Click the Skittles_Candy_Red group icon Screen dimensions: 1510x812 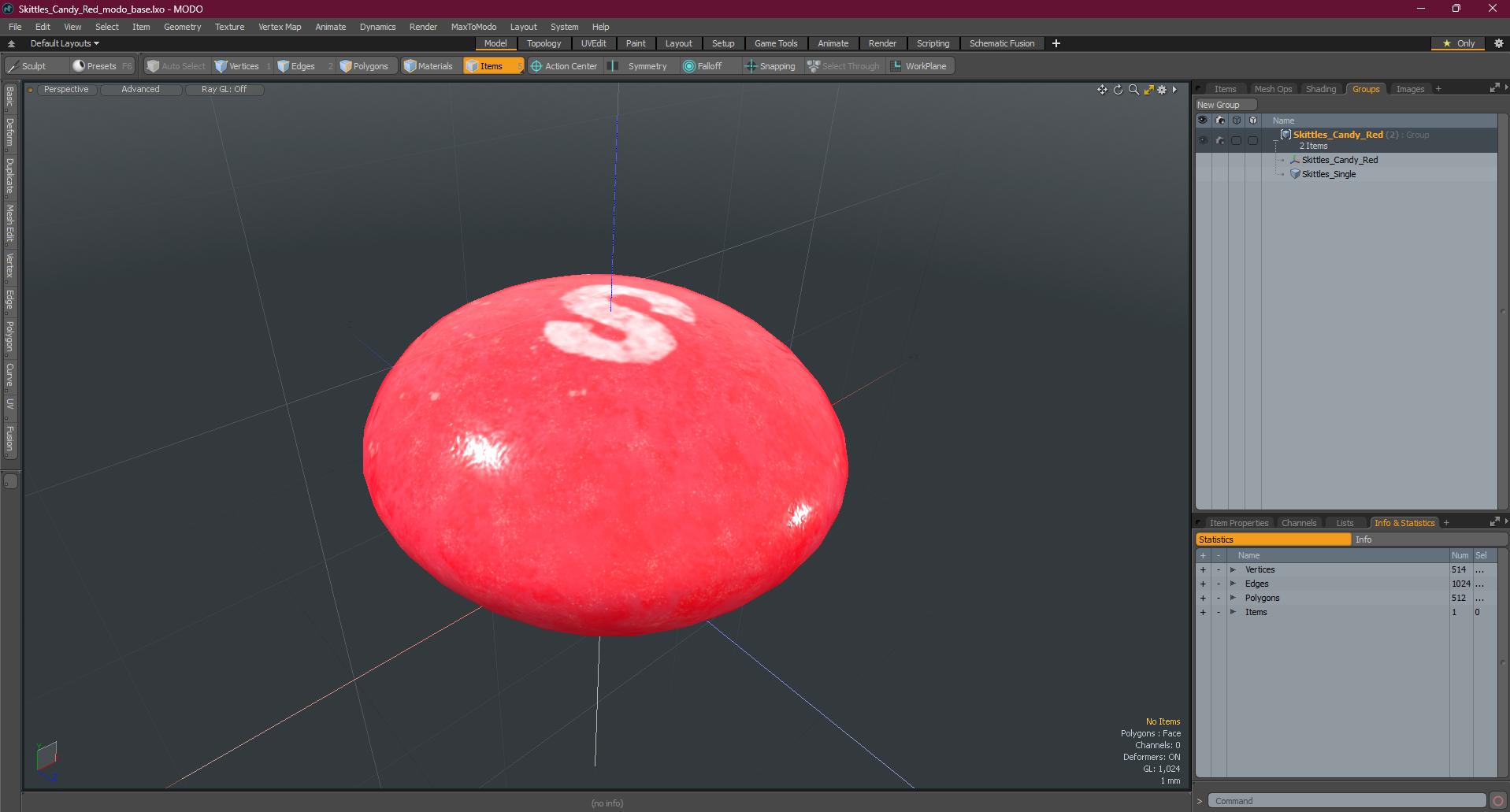(1286, 135)
